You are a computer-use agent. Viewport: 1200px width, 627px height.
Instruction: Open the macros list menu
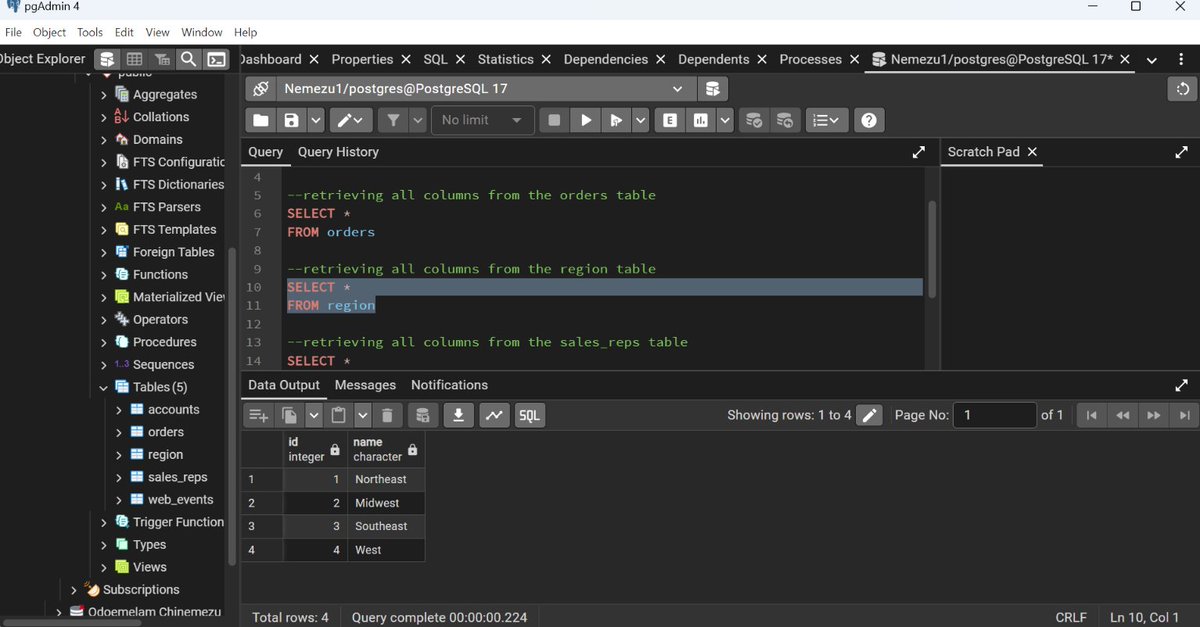[826, 120]
